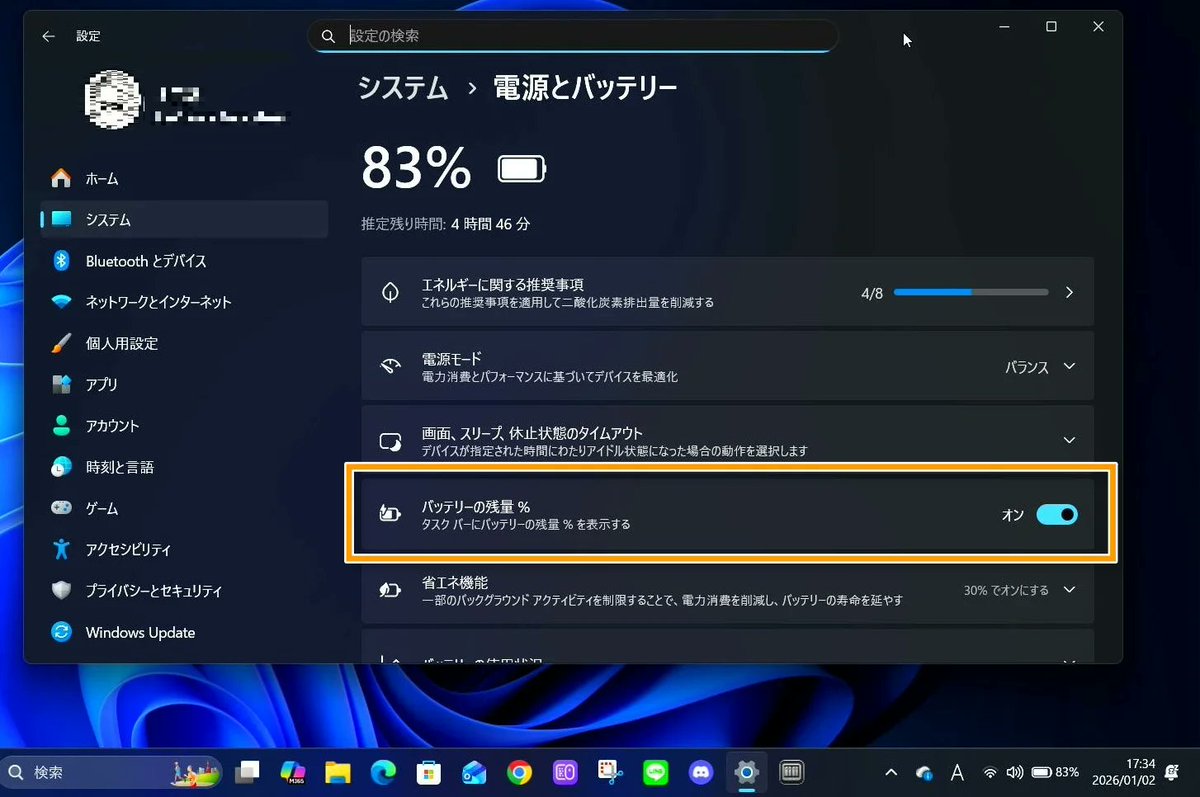Show hidden system tray icons
This screenshot has width=1200, height=797.
(892, 772)
